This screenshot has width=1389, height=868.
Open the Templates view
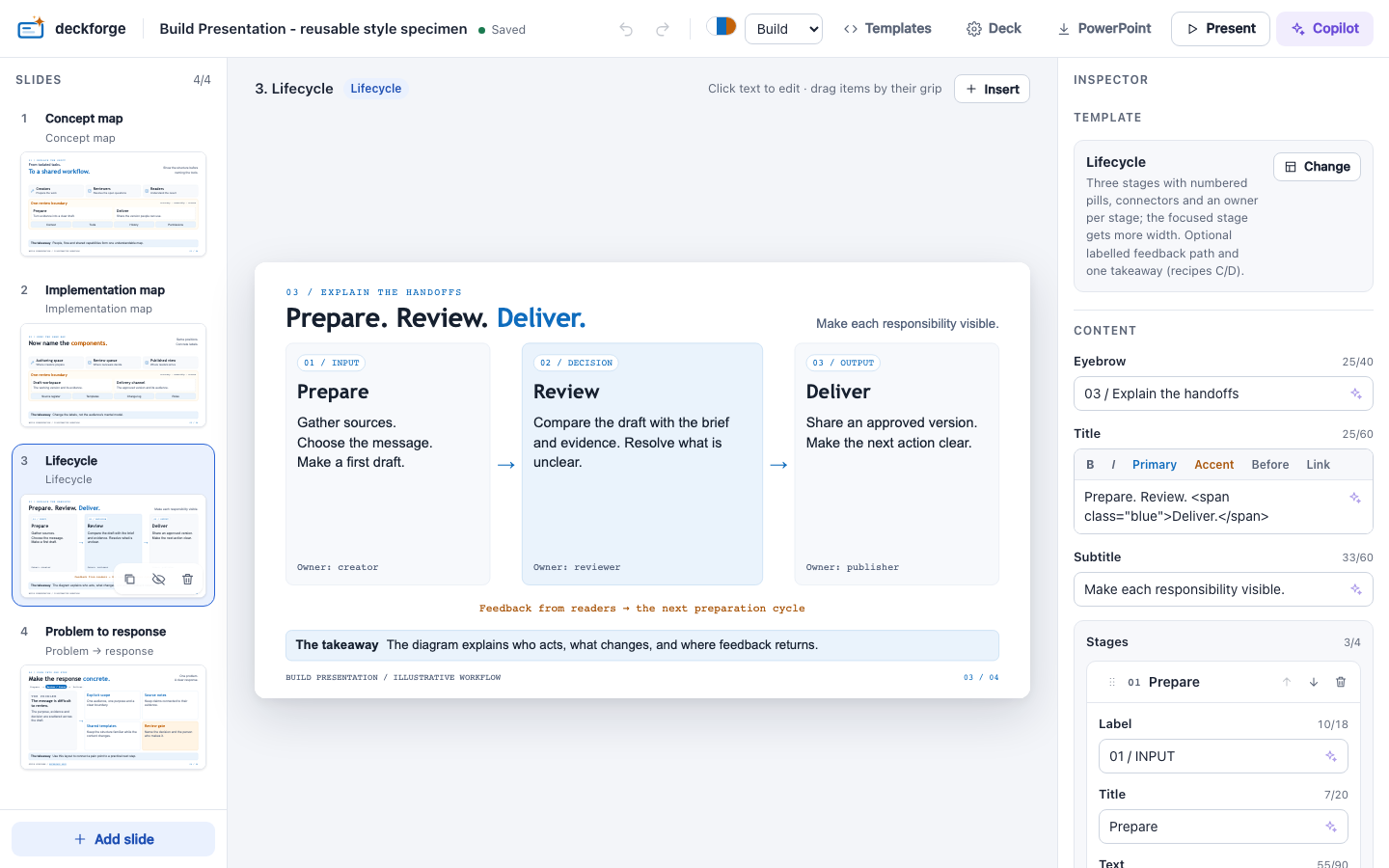(887, 29)
